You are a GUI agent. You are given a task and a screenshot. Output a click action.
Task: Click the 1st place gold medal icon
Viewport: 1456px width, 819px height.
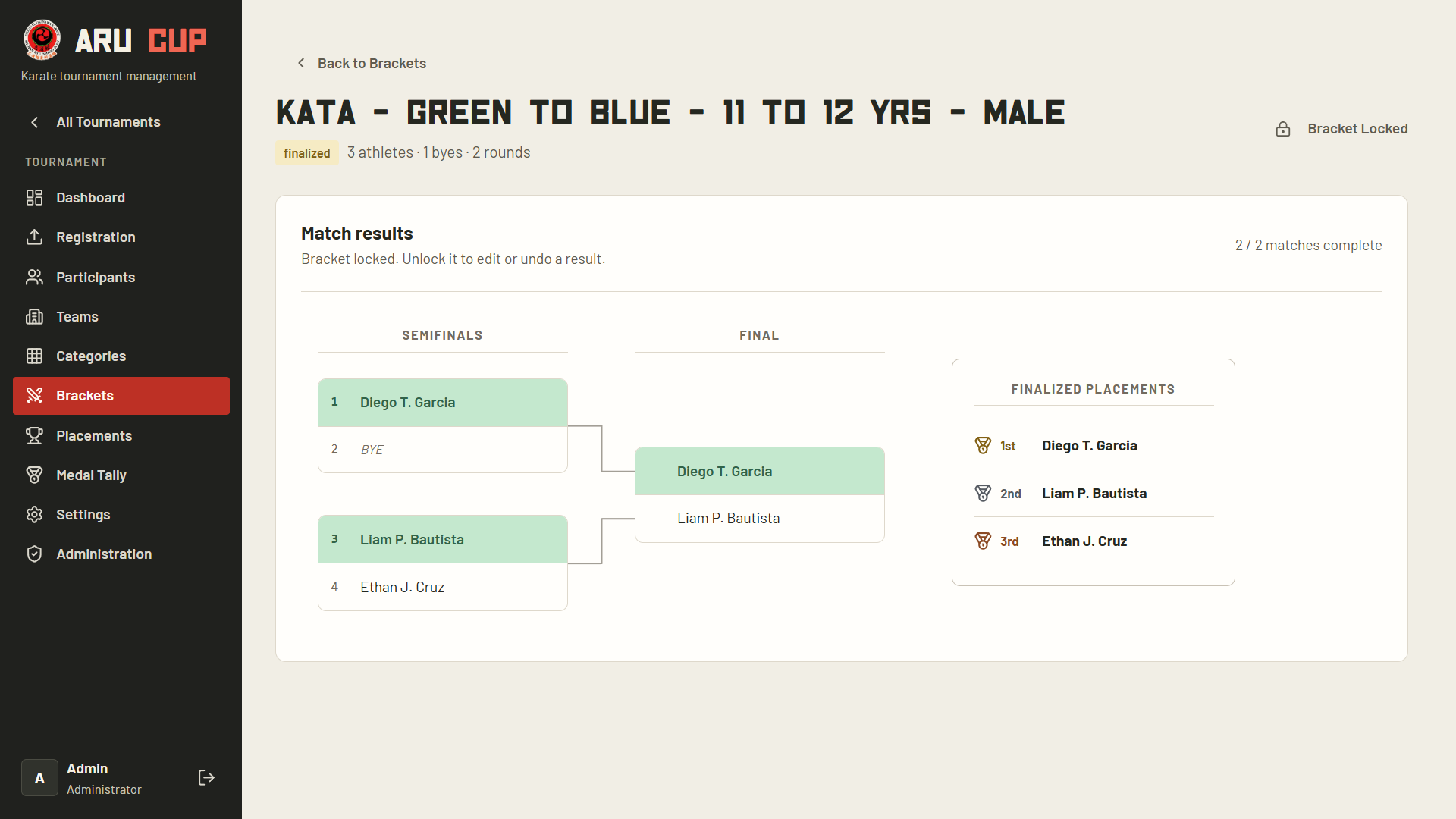pyautogui.click(x=983, y=446)
